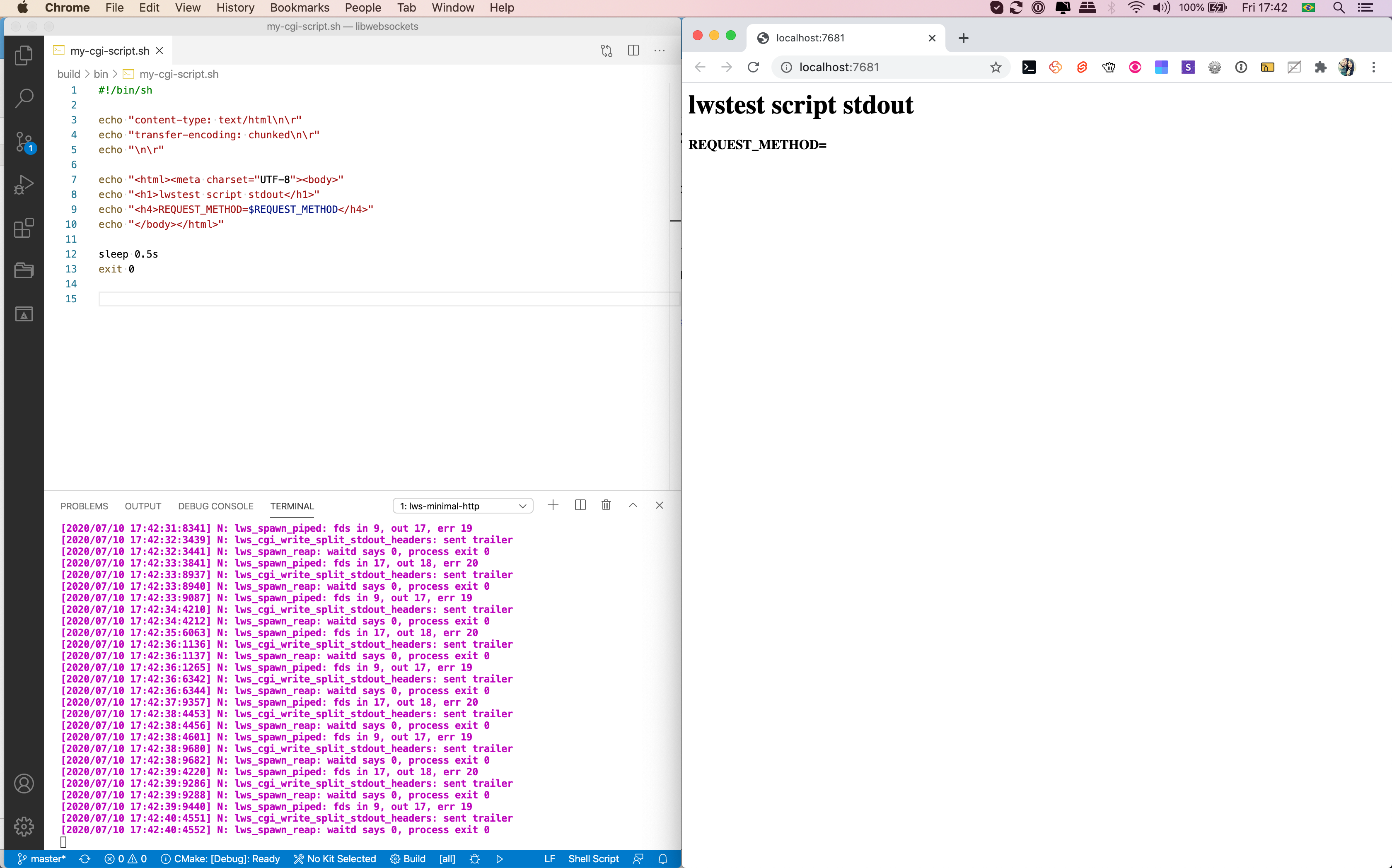Switch to the DEBUG CONSOLE tab
This screenshot has width=1392, height=868.
215,506
